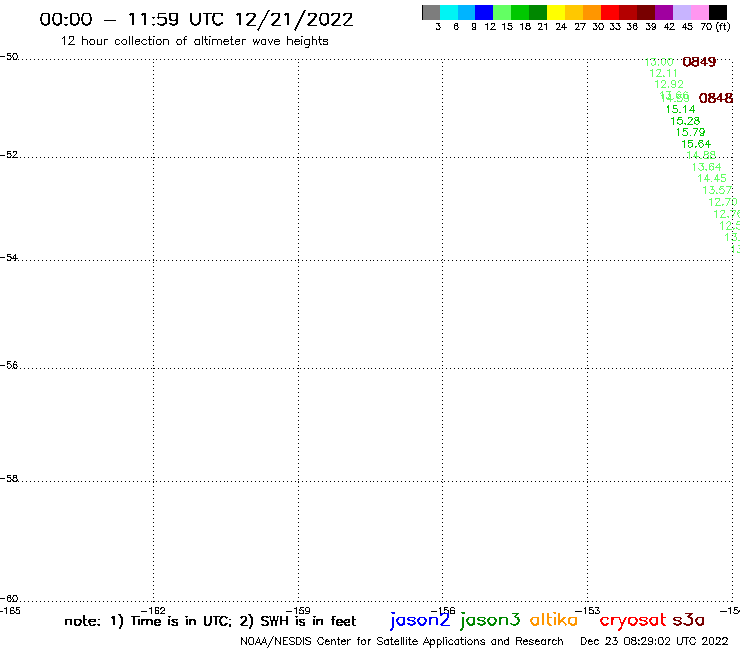
Task: Click the dark blue legend swatch
Action: pos(484,12)
